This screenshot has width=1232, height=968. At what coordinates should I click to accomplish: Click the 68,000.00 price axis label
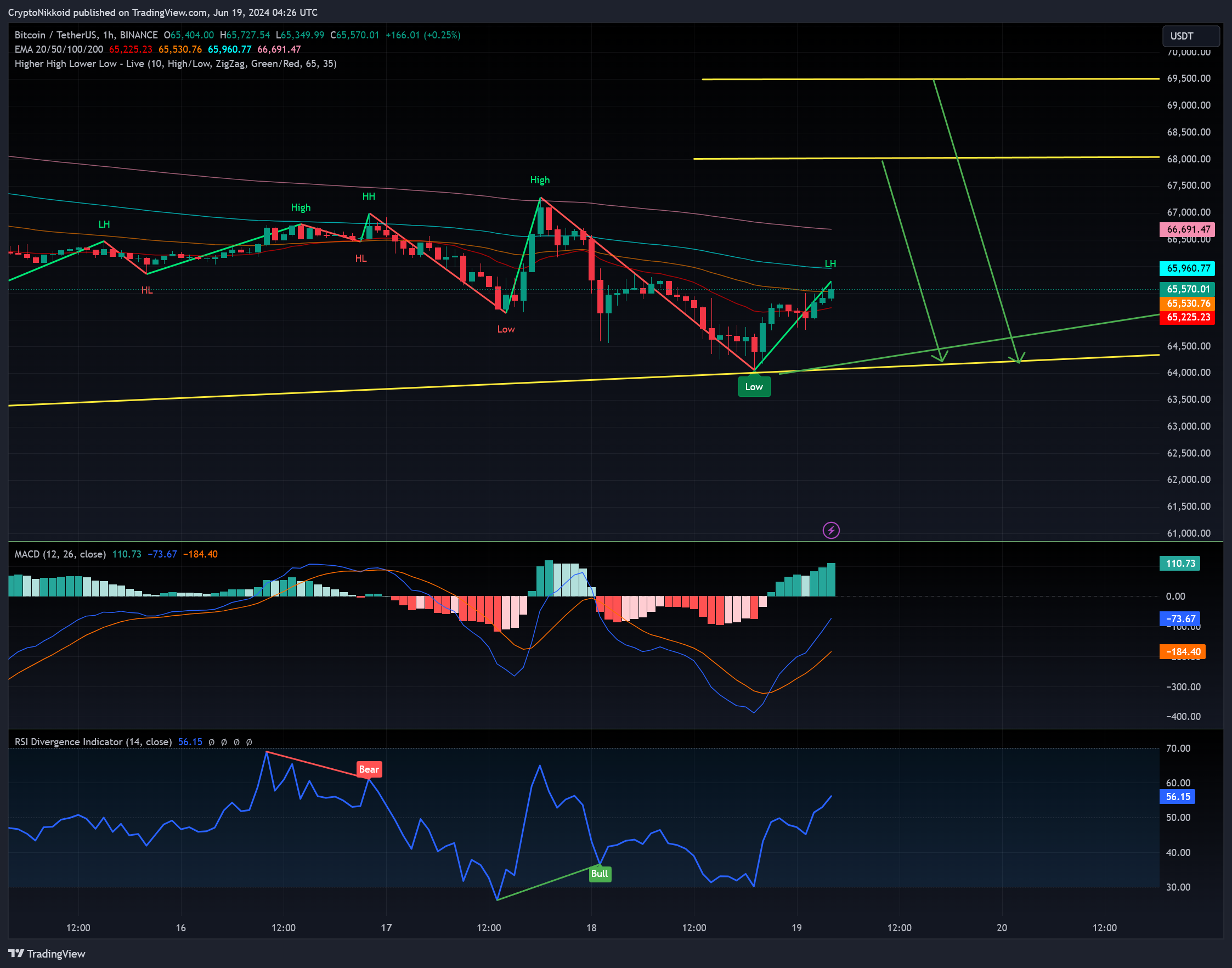(1188, 159)
